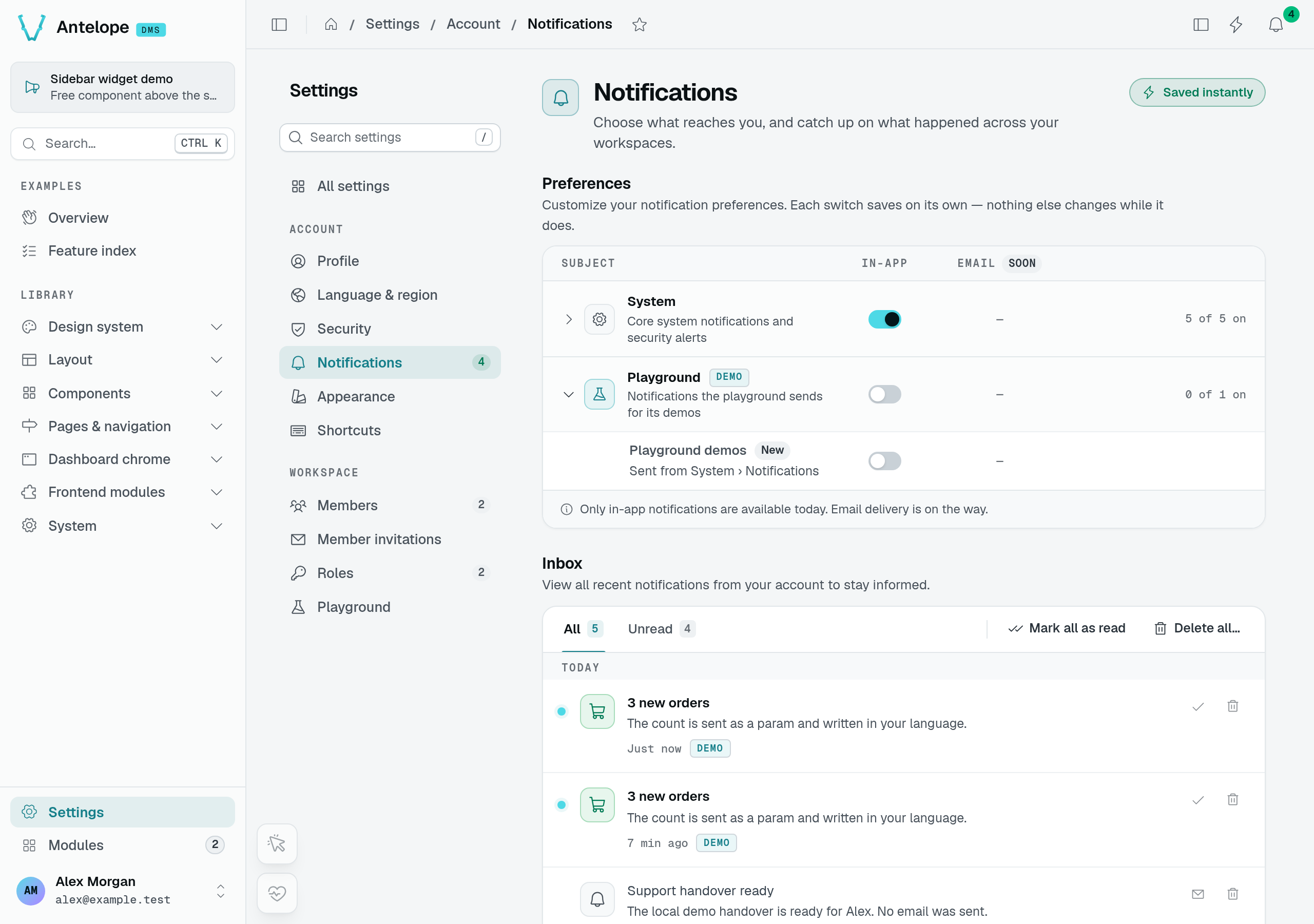Open Security settings

[390, 329]
